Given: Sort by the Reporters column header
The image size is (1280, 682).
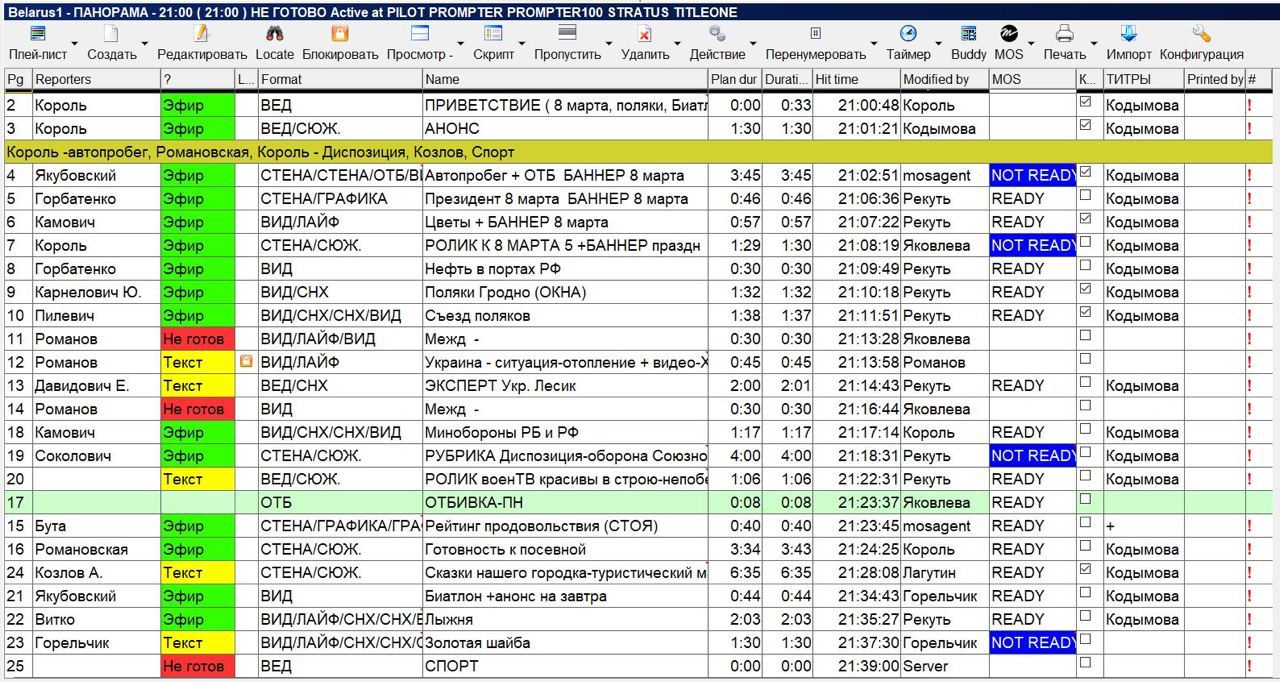Looking at the screenshot, I should [x=96, y=79].
